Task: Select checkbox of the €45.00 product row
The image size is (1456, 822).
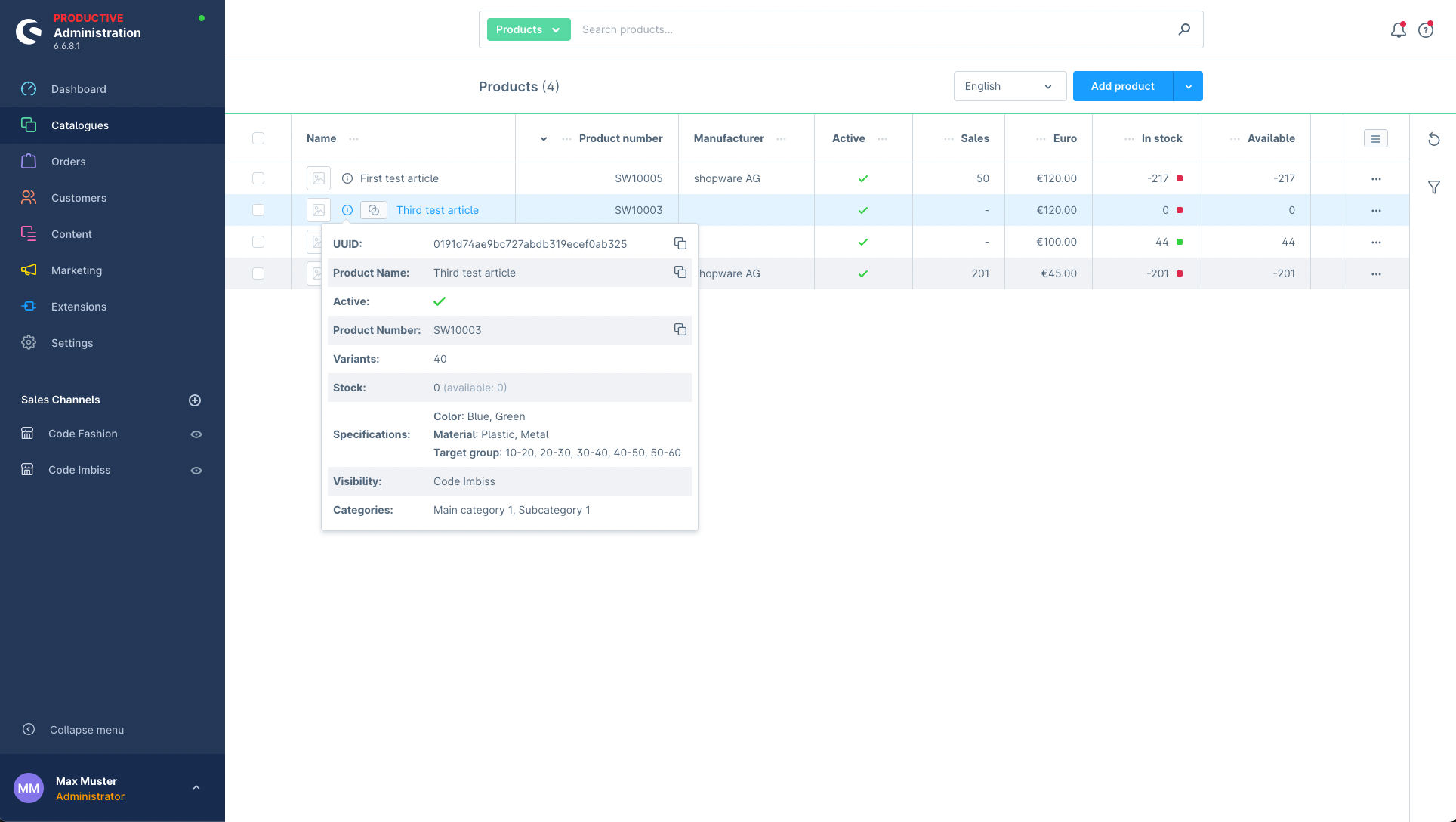Action: (x=258, y=273)
